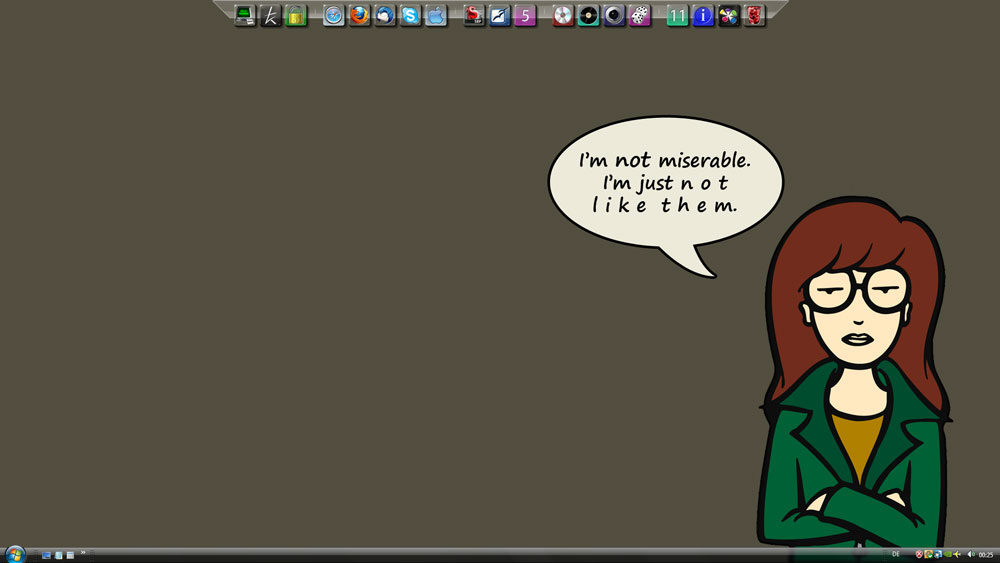Open Thunderbird mail from the dock

(385, 15)
